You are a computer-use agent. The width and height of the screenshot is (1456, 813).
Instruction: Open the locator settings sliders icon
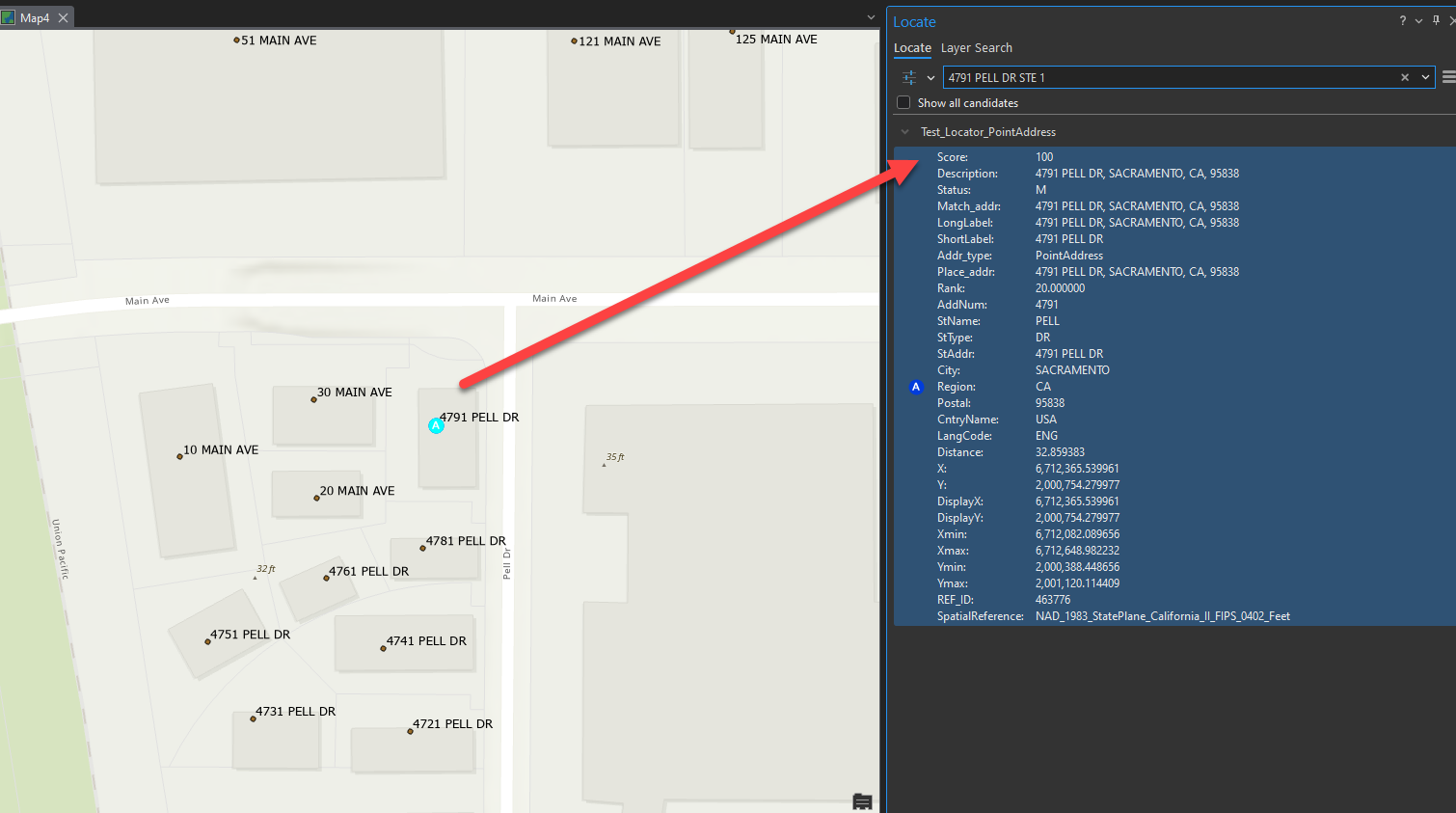coord(910,78)
